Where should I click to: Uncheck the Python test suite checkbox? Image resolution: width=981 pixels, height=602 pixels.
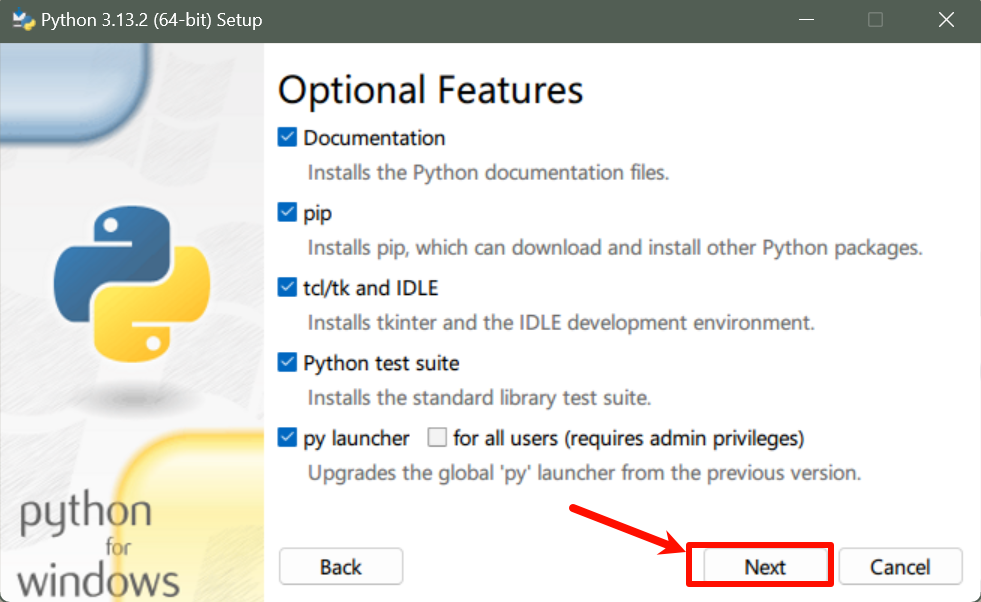tap(288, 363)
